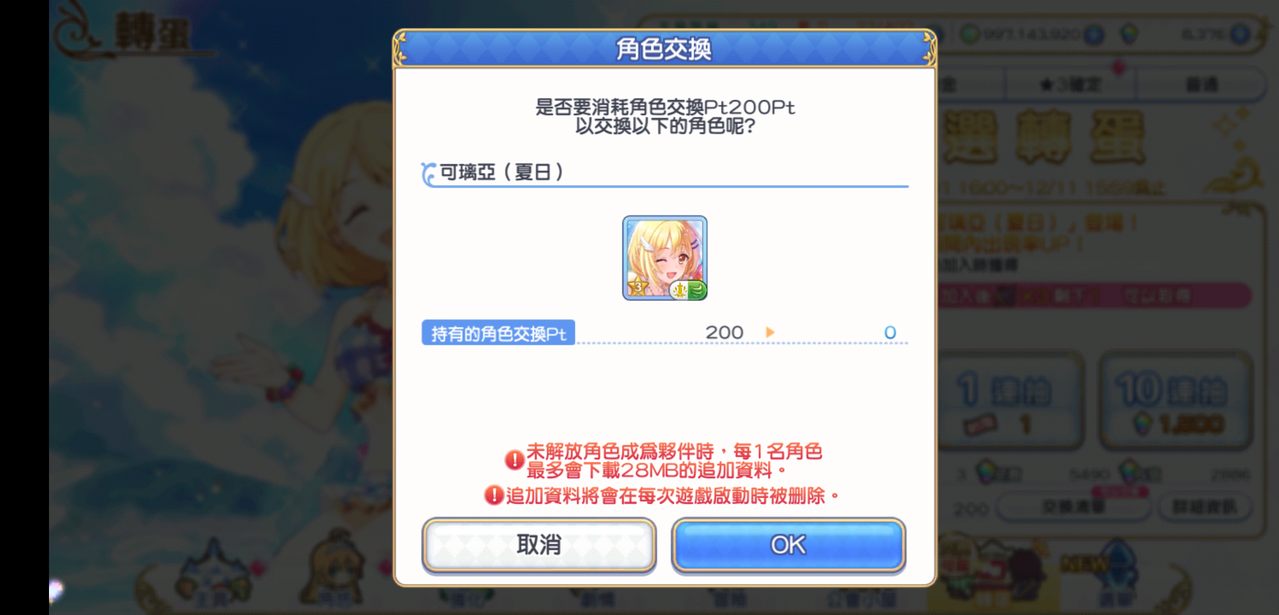This screenshot has width=1279, height=615.
Task: Tap the 持有的角色交換Pt label
Action: [x=498, y=333]
